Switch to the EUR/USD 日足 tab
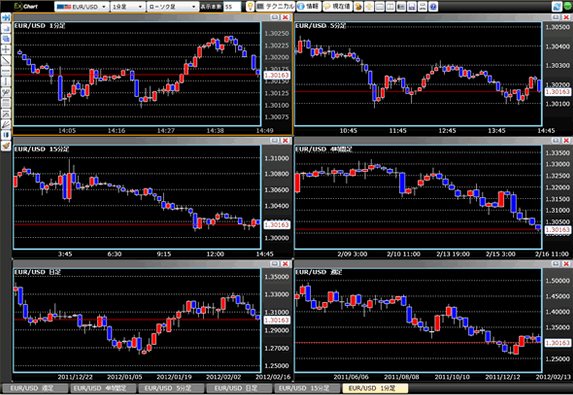 click(239, 388)
